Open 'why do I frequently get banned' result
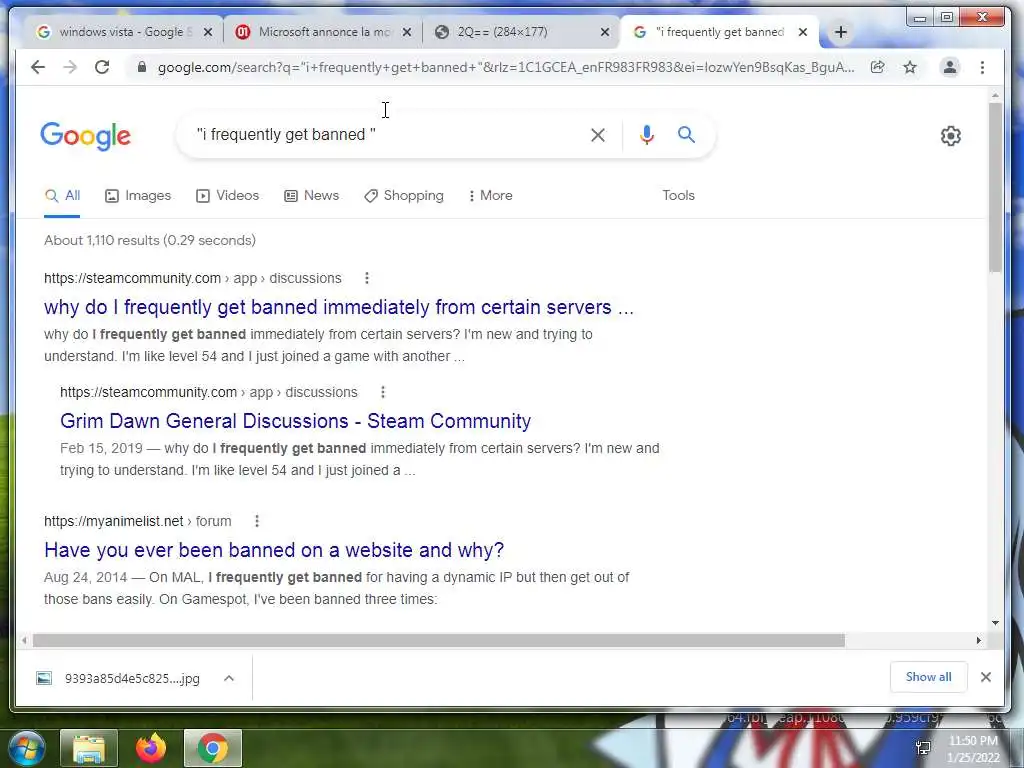This screenshot has height=768, width=1024. (339, 307)
